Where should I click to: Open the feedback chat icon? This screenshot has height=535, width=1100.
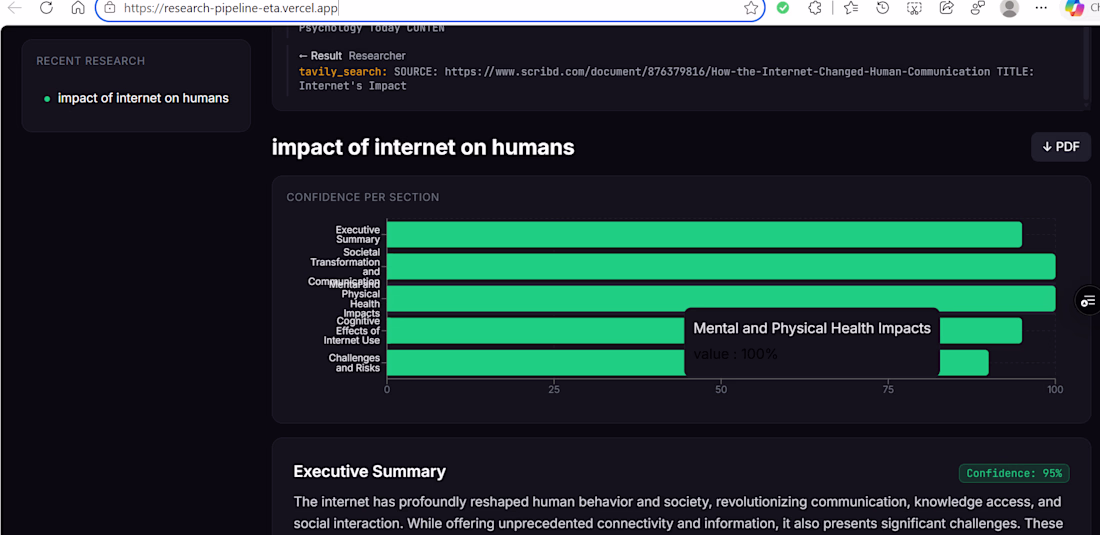(978, 8)
